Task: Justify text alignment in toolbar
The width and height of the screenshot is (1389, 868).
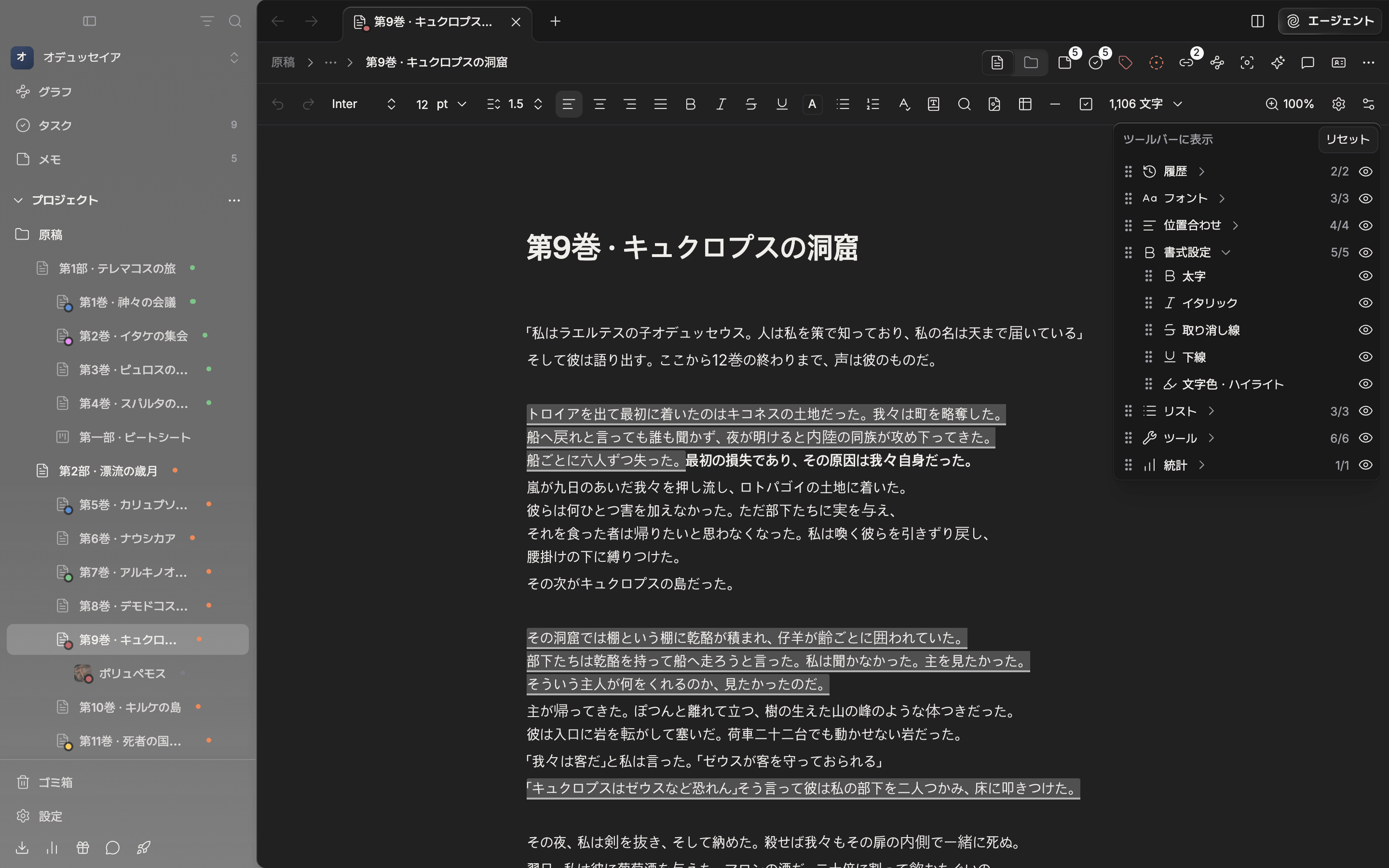Action: tap(660, 104)
